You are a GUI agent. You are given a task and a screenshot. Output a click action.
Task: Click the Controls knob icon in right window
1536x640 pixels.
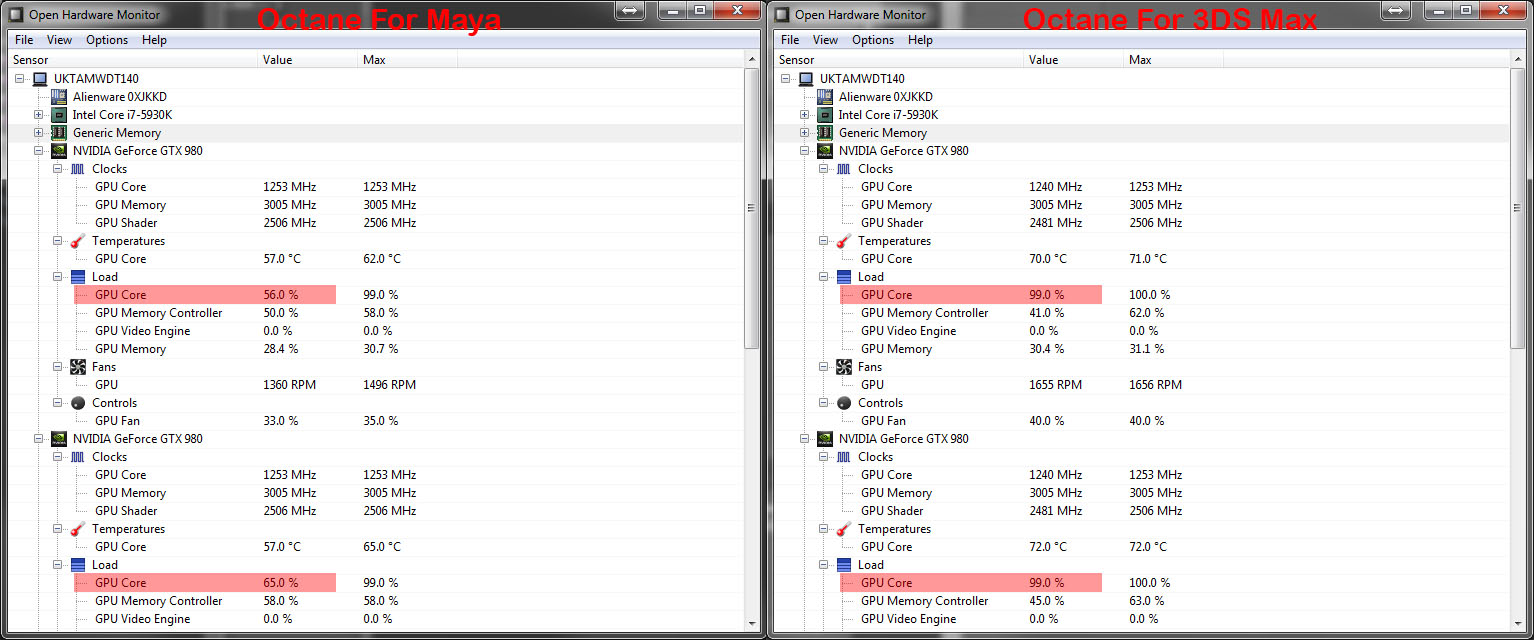[x=844, y=403]
